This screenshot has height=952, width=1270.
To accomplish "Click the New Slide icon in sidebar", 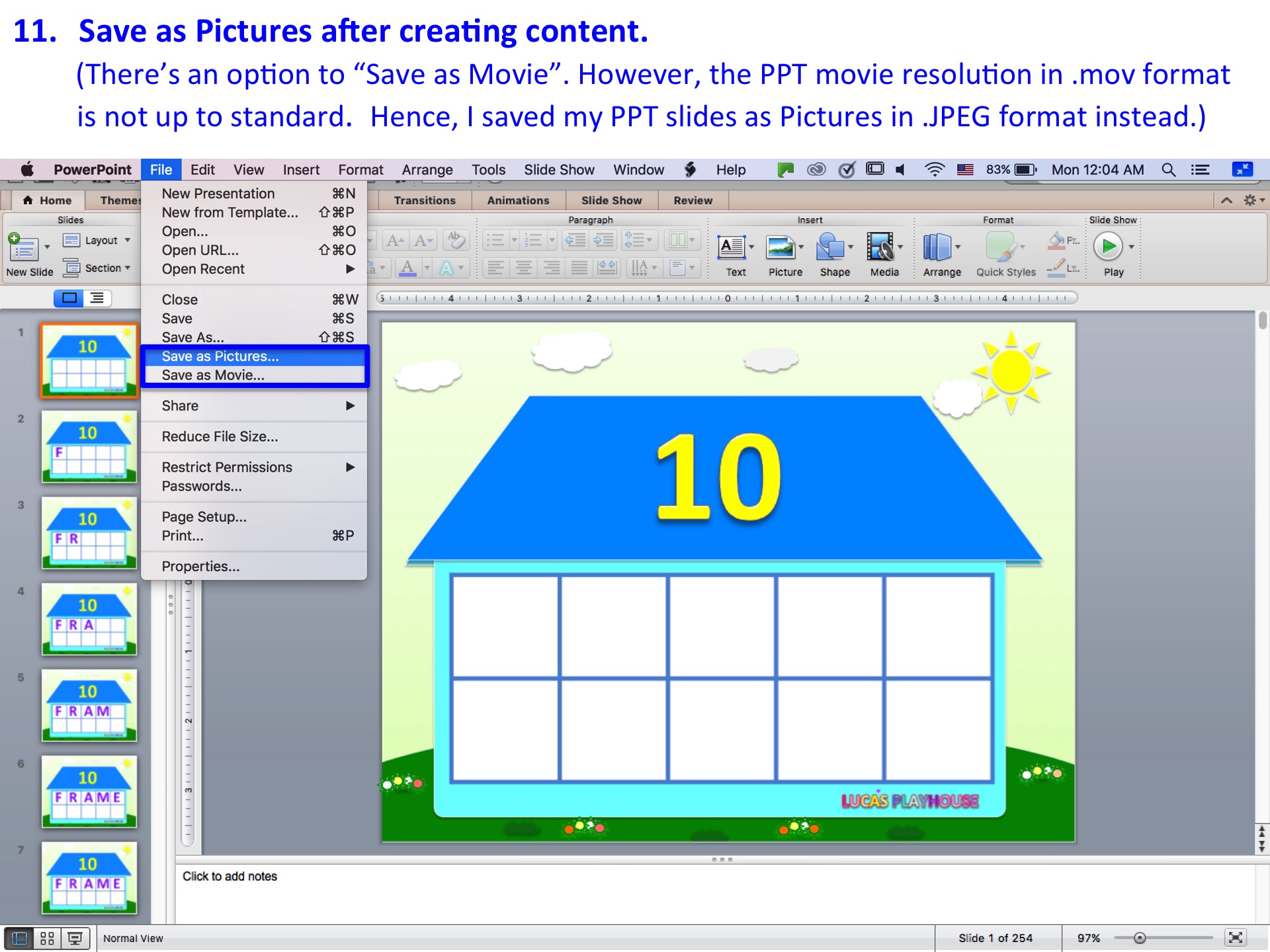I will [x=21, y=247].
